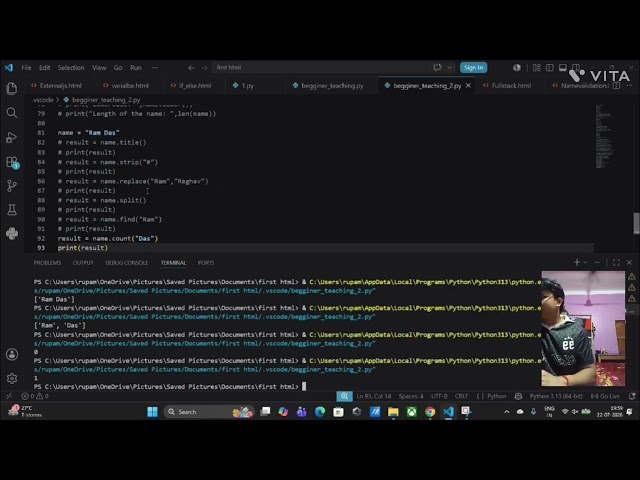
Task: Select Python 3.13 interpreter in the status bar
Action: click(x=556, y=396)
